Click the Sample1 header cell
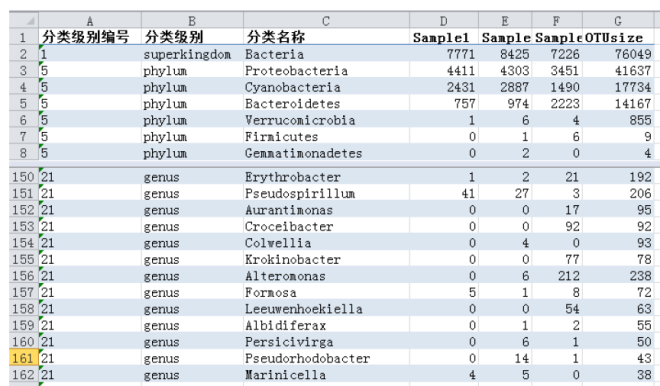 click(444, 37)
